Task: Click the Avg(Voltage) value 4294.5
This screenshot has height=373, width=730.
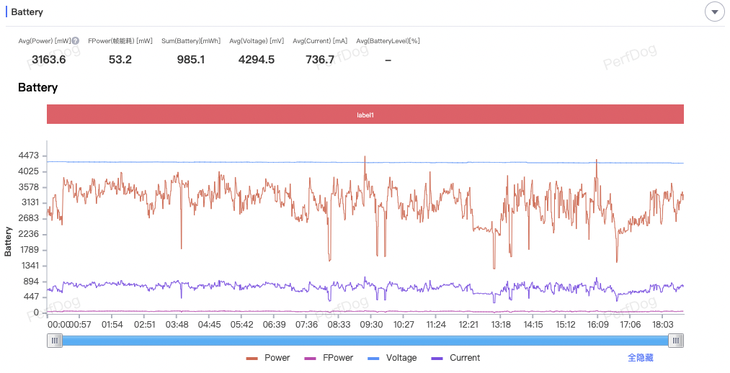Action: [x=256, y=60]
